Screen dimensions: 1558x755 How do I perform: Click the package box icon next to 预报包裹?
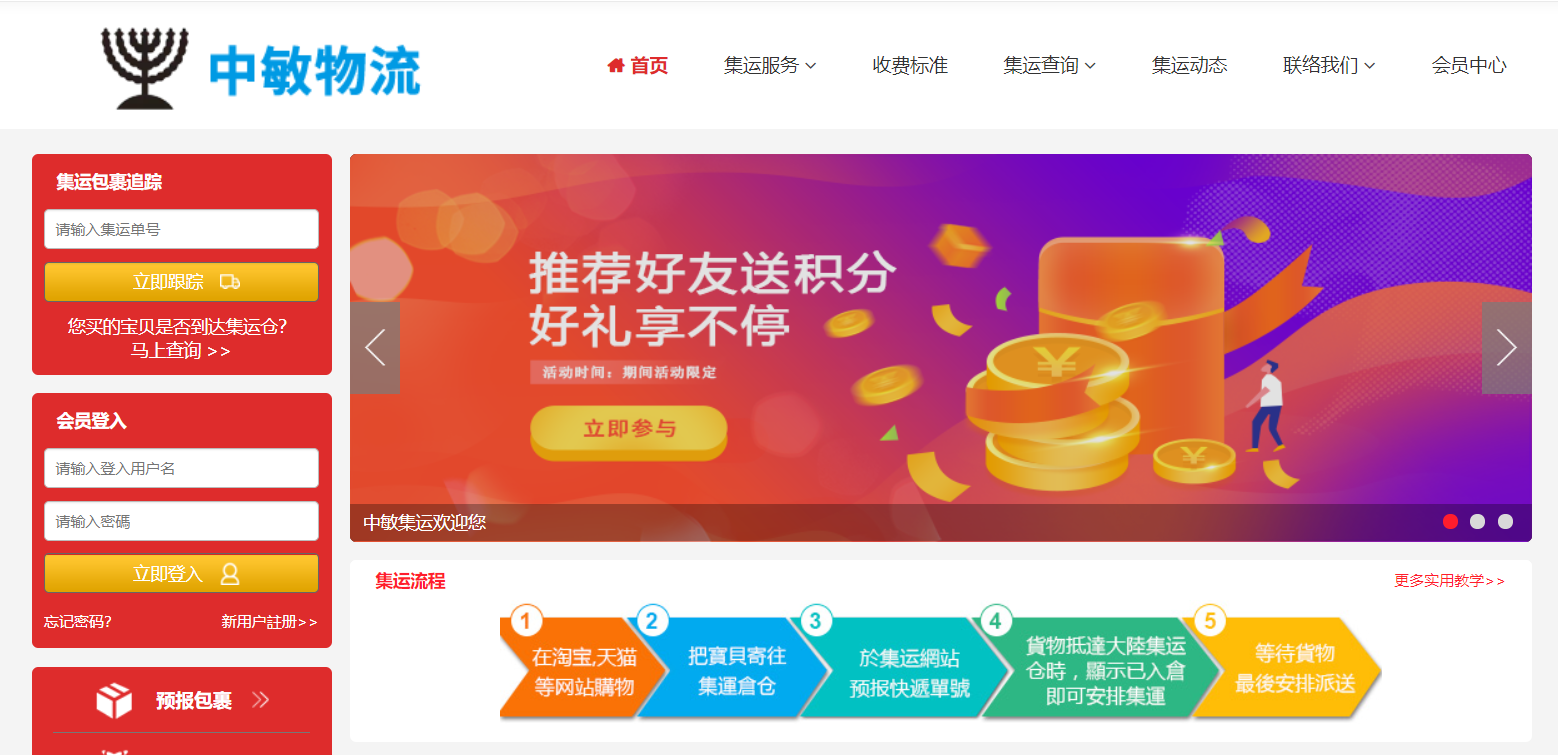tap(114, 700)
